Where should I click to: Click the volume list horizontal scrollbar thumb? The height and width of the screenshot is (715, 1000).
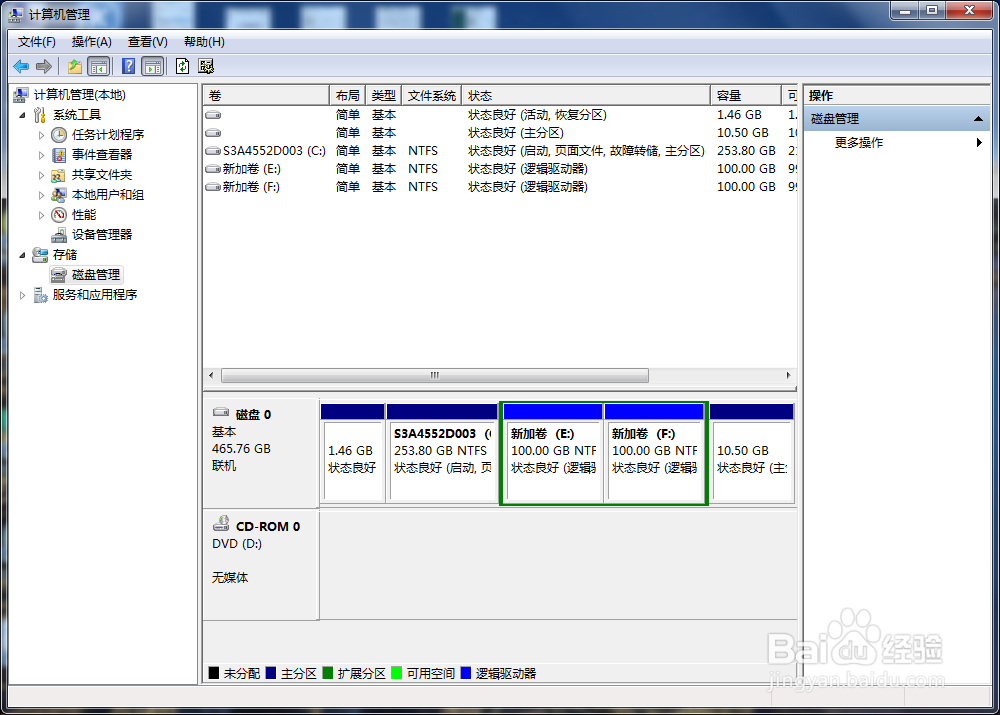[435, 376]
